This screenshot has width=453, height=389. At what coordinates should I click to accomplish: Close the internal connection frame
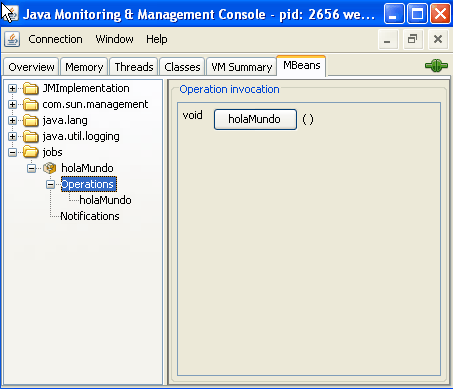(438, 39)
